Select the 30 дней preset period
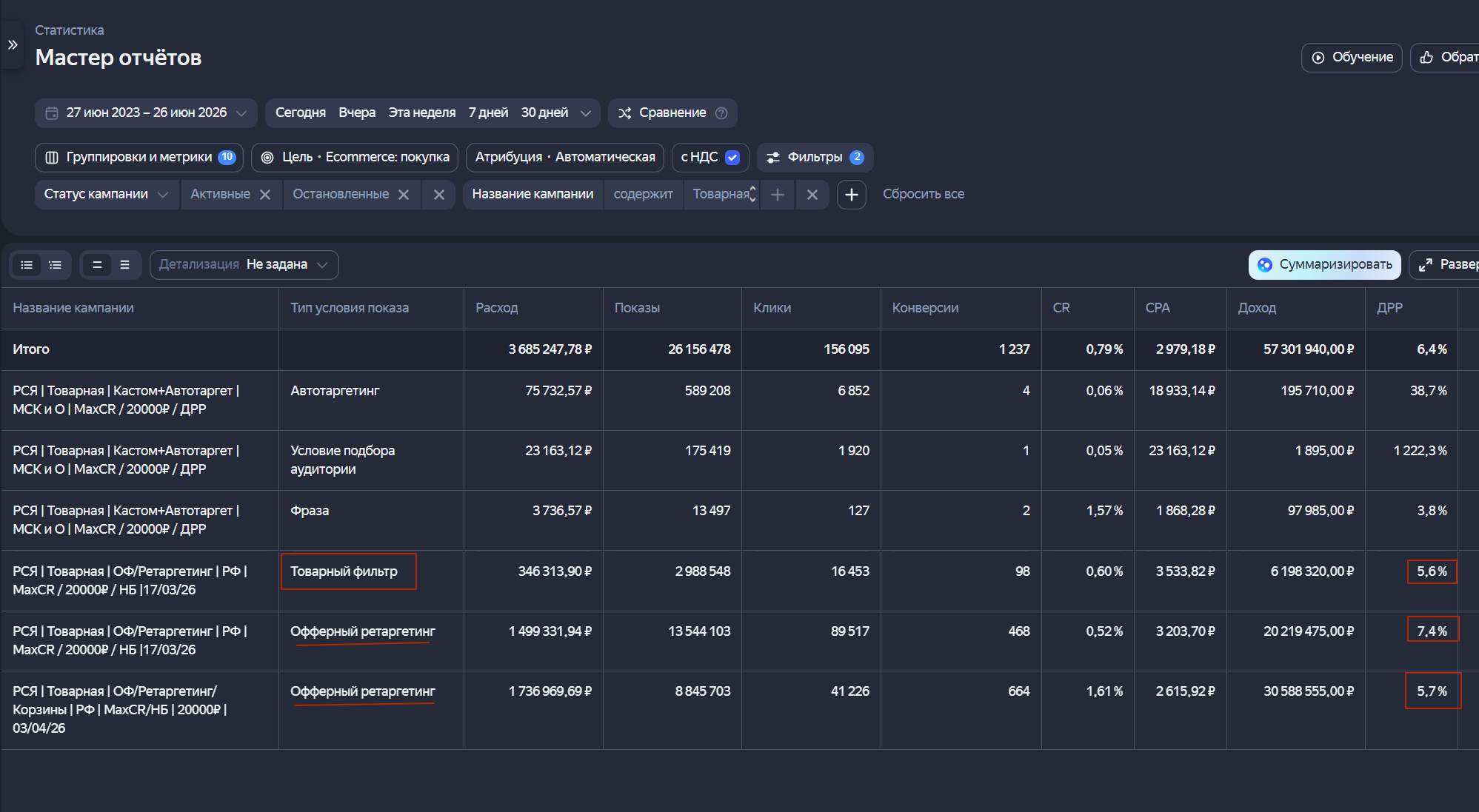The width and height of the screenshot is (1479, 812). click(x=544, y=113)
